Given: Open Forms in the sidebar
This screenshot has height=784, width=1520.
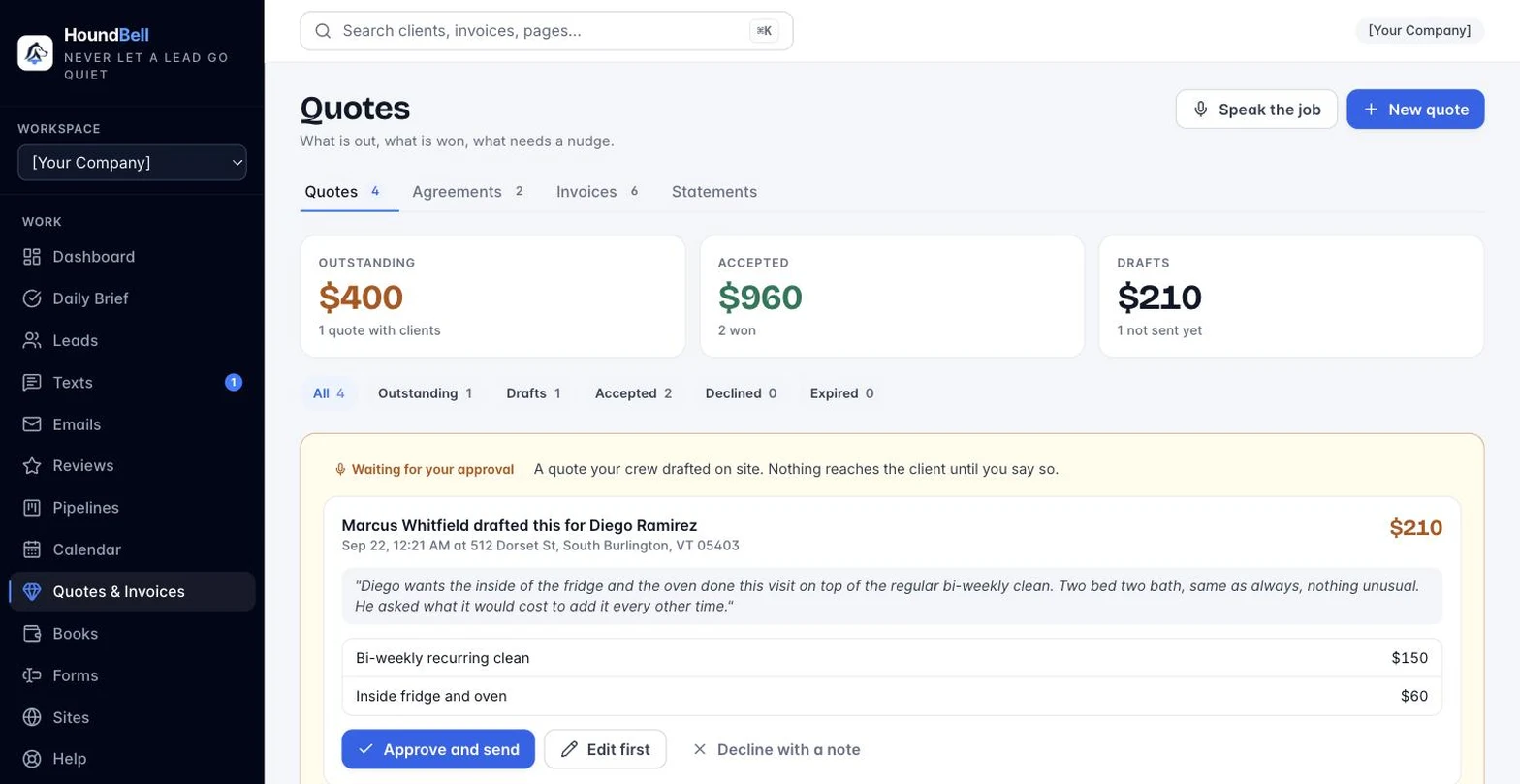Looking at the screenshot, I should (132, 675).
